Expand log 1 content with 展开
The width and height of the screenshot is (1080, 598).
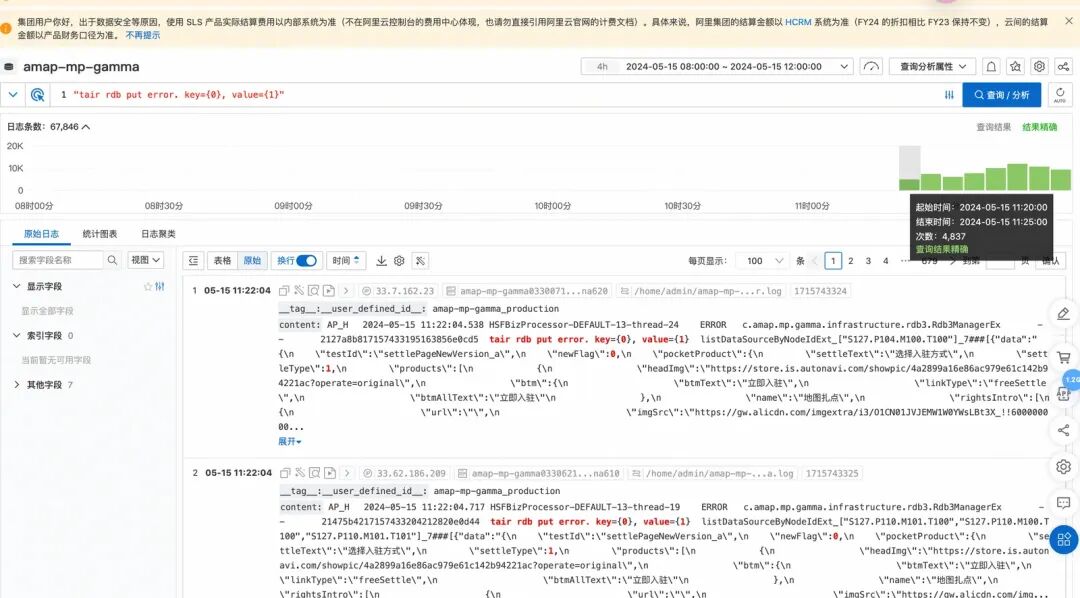click(x=289, y=442)
